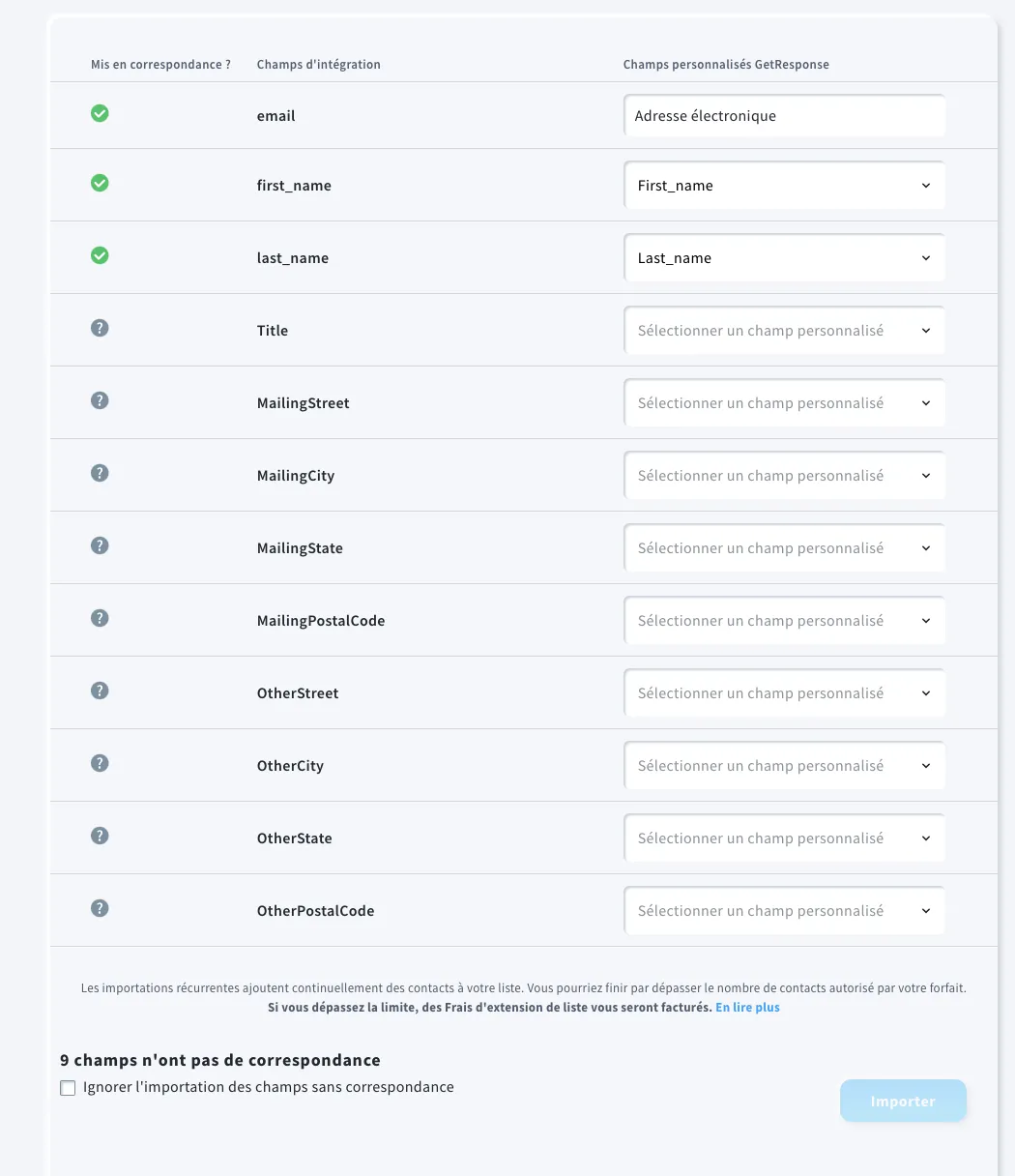Click the question mark icon beside MailingCity
Screen dimensions: 1015x1176
pyautogui.click(x=100, y=473)
